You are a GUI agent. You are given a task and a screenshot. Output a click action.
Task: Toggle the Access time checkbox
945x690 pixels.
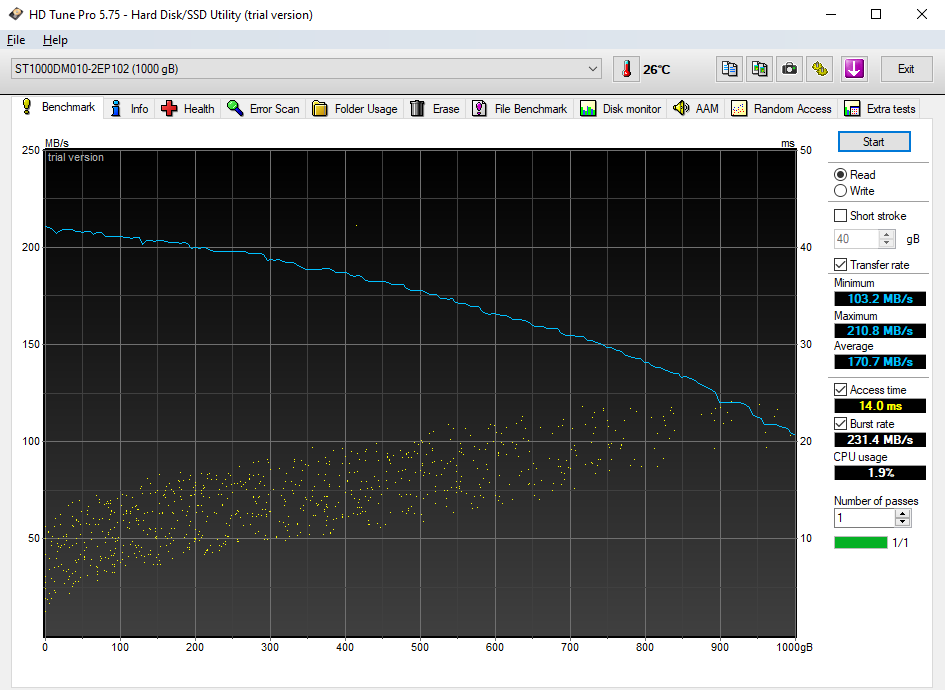[840, 390]
